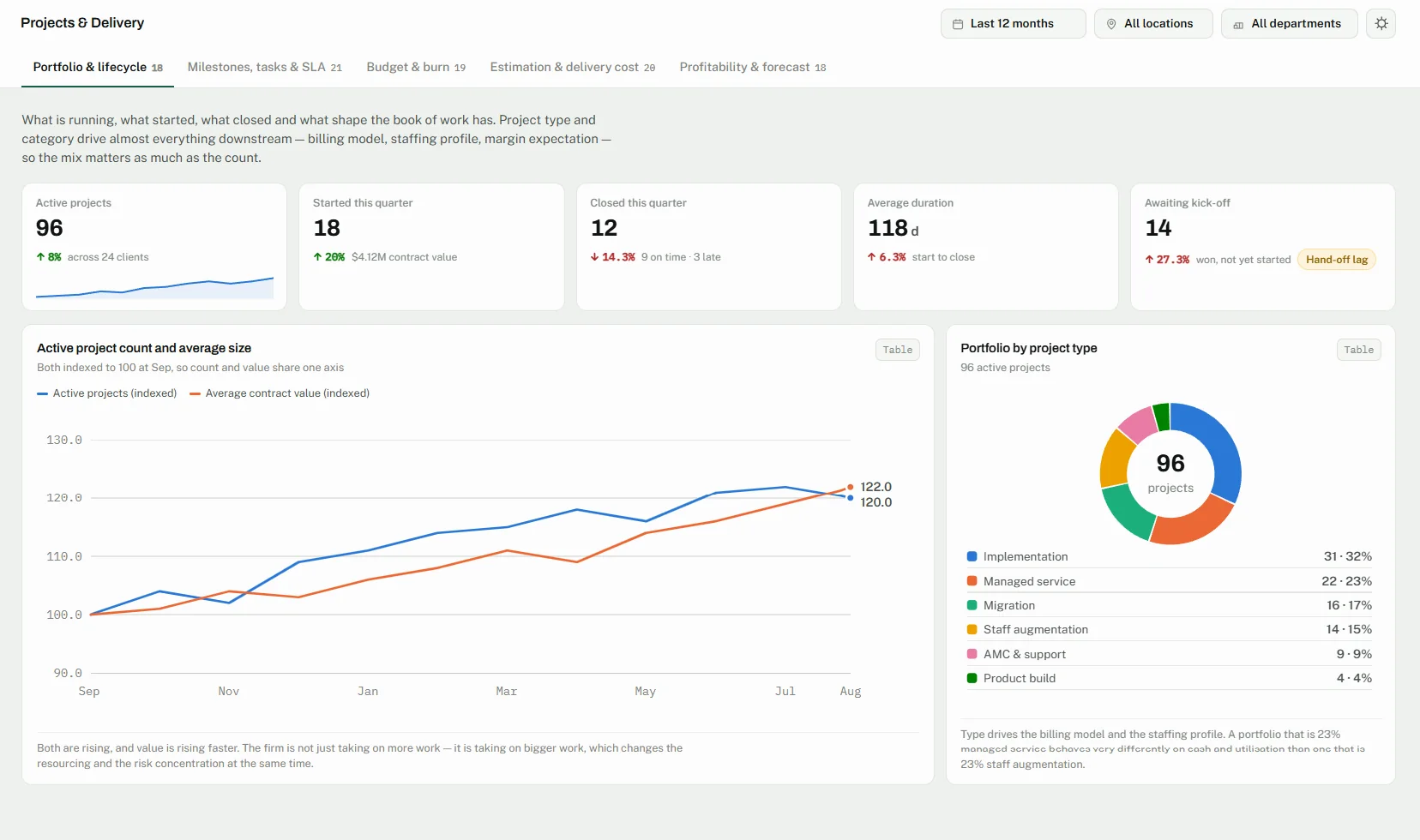Open the All locations filter
Screen dimensions: 1420x840
1153,24
